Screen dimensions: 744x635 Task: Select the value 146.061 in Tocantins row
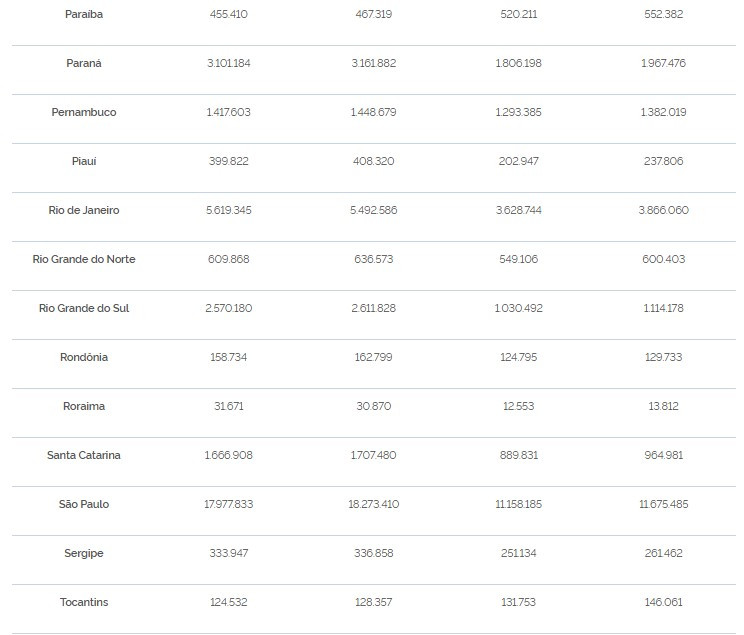[664, 602]
